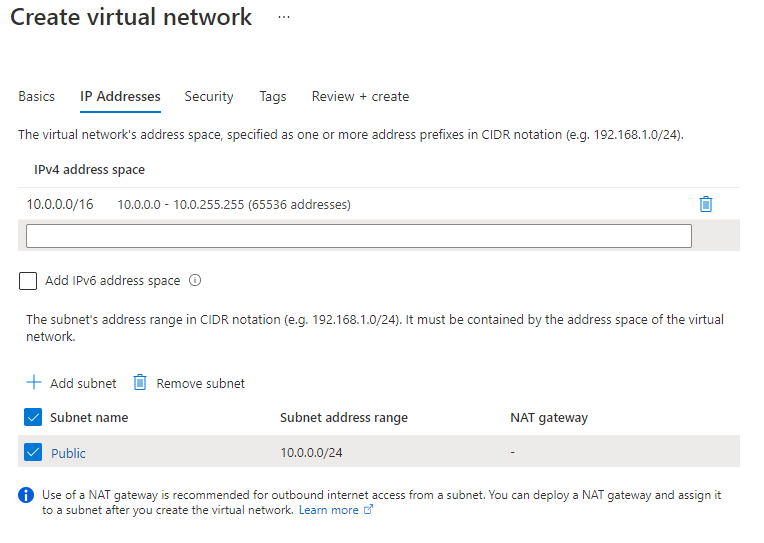Viewport: 764px width, 543px height.
Task: Click the trash icon for Remove subnet
Action: pyautogui.click(x=140, y=382)
